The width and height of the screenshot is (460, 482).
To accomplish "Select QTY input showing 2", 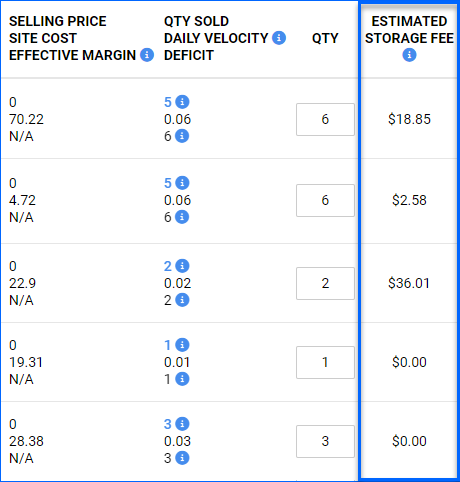I will point(325,283).
